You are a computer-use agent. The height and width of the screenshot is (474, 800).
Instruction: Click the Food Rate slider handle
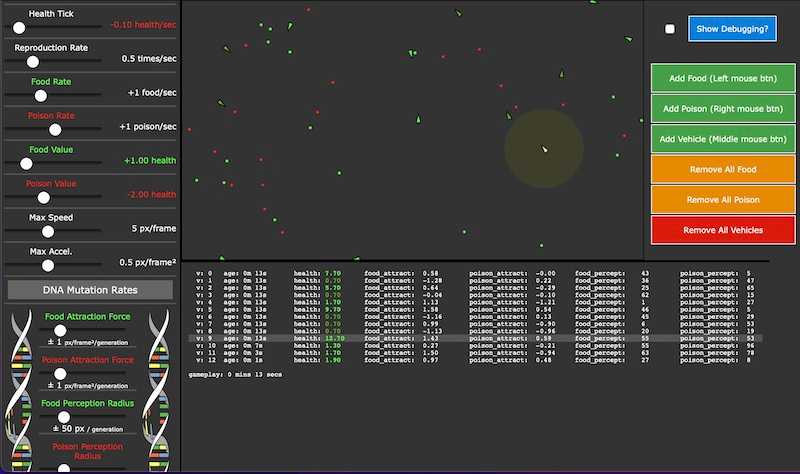coord(41,96)
